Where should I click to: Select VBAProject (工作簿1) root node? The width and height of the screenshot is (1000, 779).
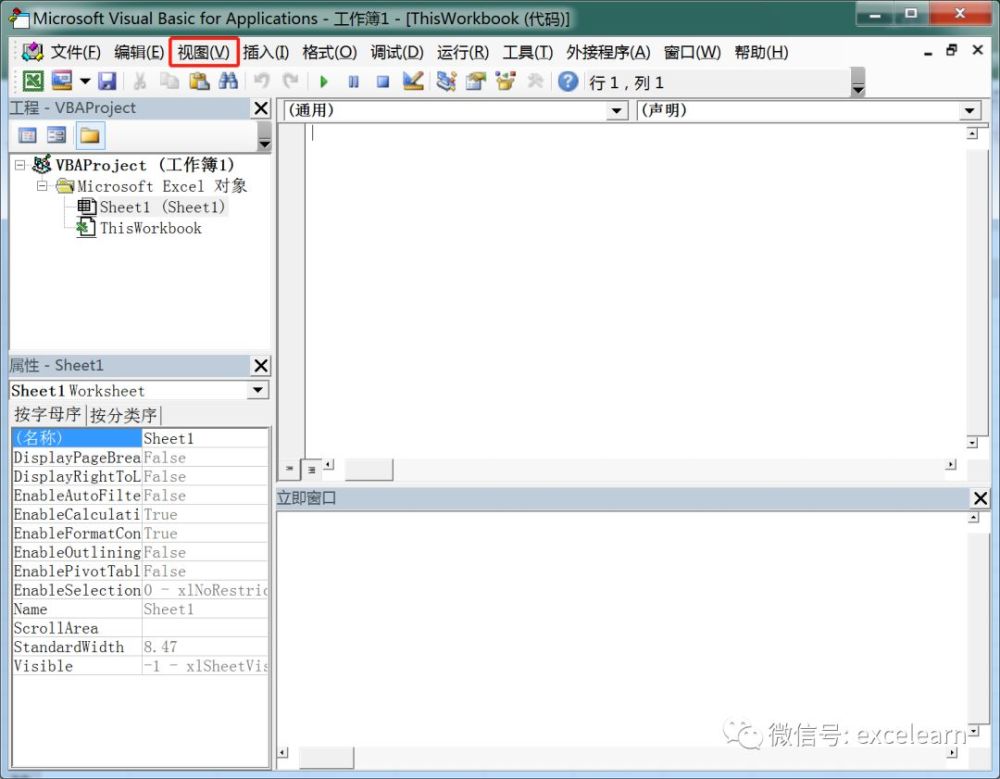pos(145,165)
